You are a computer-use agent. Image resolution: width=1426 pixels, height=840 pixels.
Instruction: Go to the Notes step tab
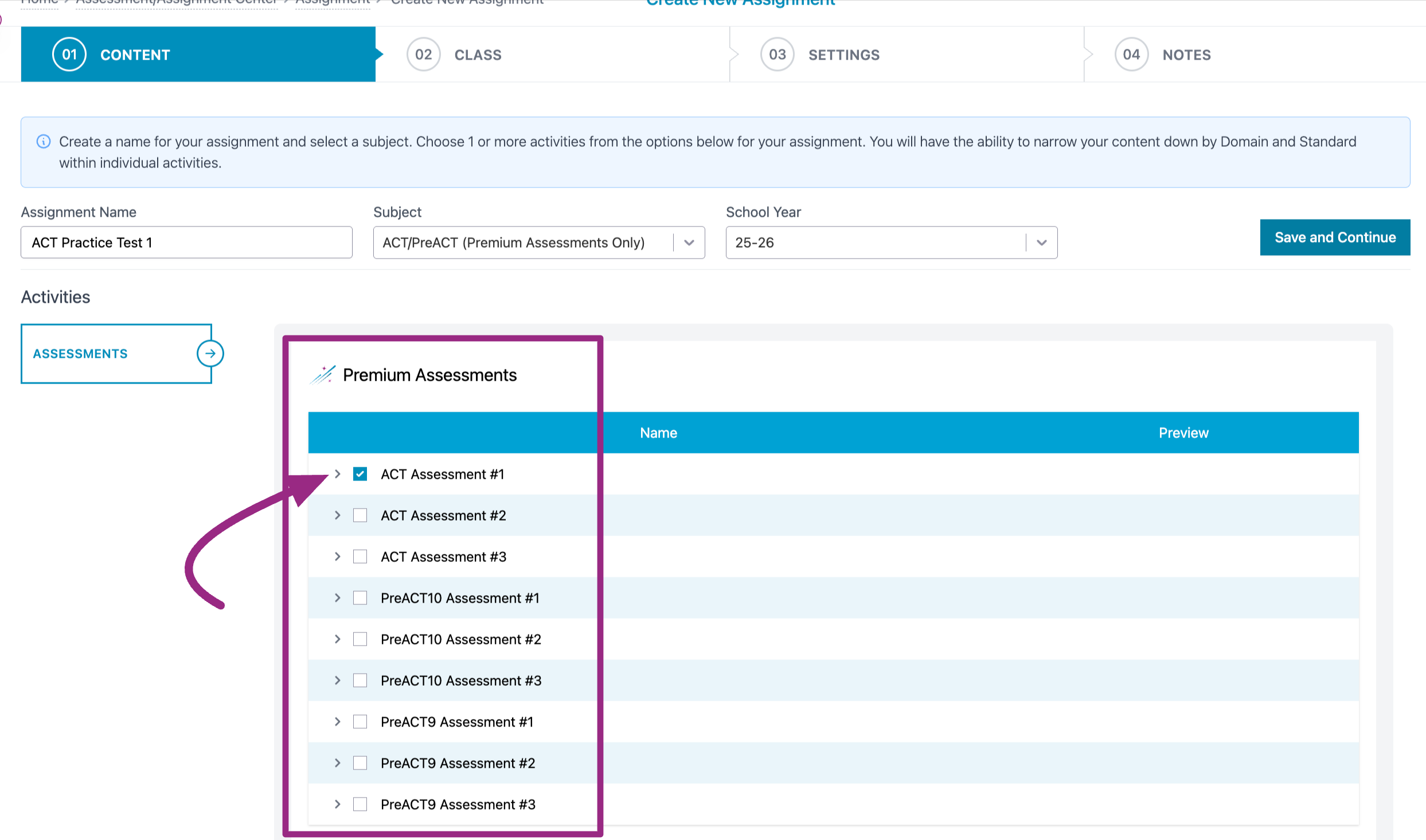click(x=1255, y=54)
